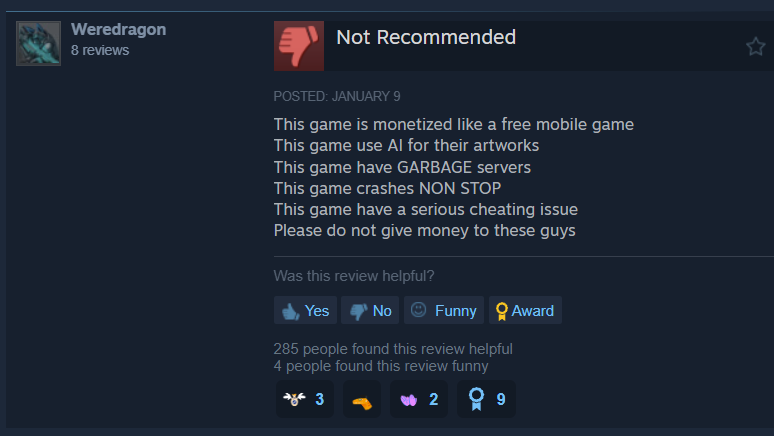Click the blue ribbon award badge showing 9
774x436 pixels.
486,399
